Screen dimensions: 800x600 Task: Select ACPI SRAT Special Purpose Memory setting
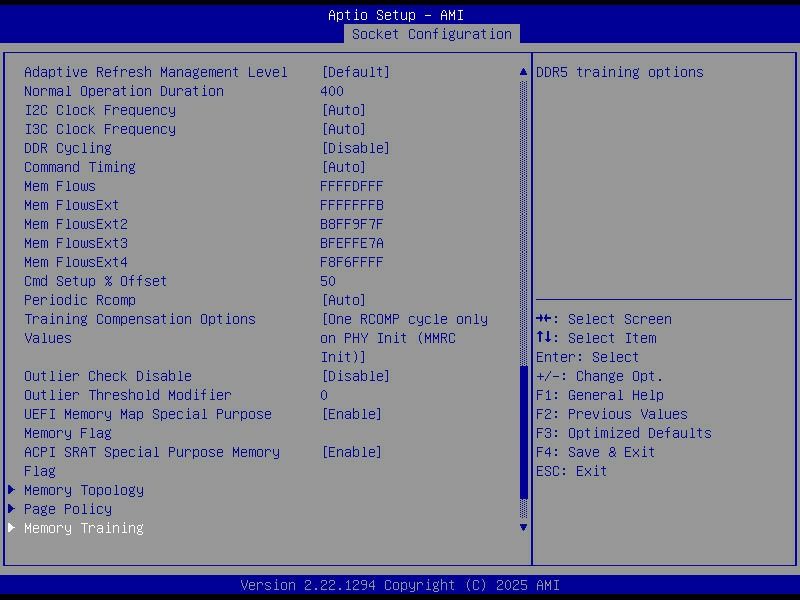152,461
